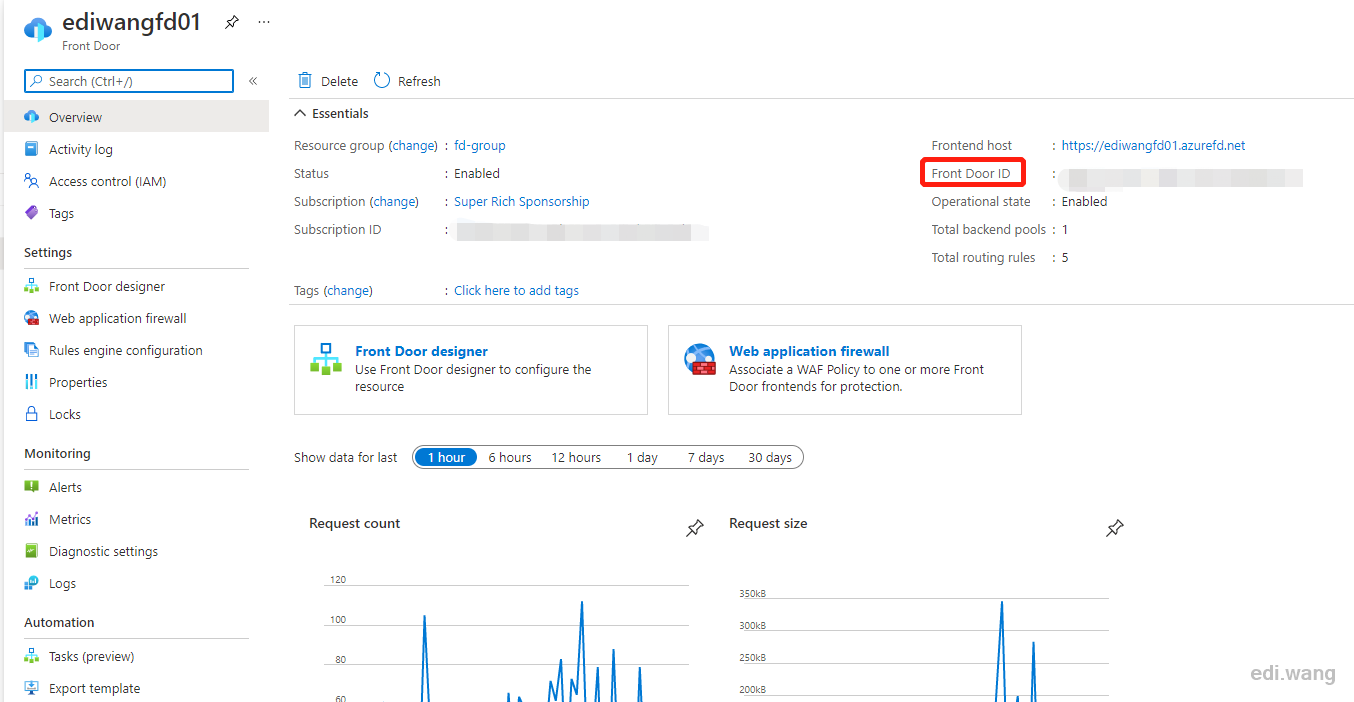Click the Diagnostic settings icon
The width and height of the screenshot is (1354, 702).
pos(31,551)
